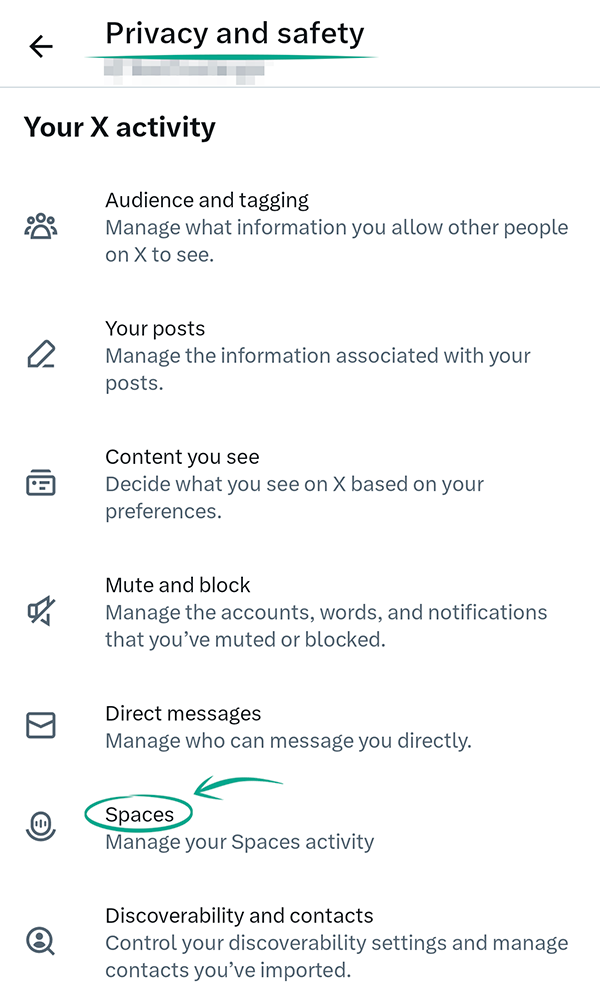The height and width of the screenshot is (1005, 600).
Task: Click the Your X activity section heading
Action: (119, 127)
